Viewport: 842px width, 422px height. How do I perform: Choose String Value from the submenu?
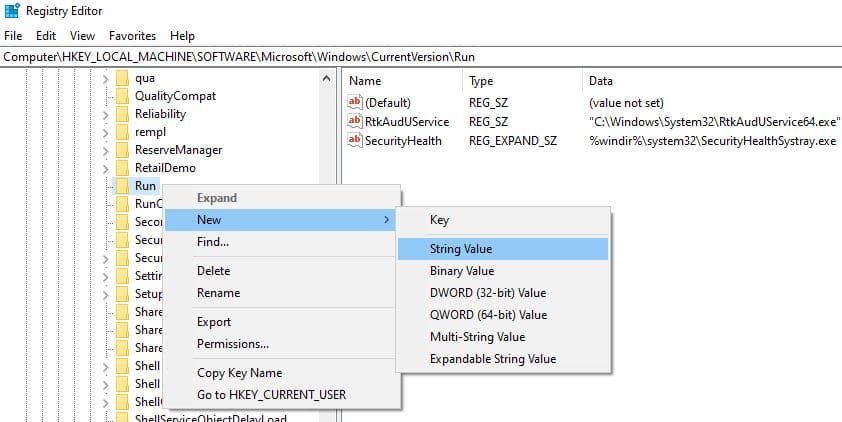point(461,249)
